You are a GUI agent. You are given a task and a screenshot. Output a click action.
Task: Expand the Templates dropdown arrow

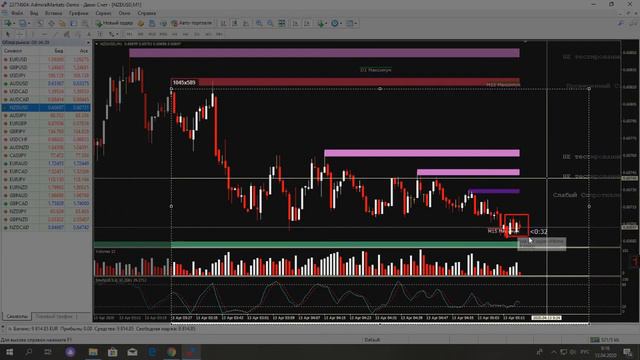(356, 23)
